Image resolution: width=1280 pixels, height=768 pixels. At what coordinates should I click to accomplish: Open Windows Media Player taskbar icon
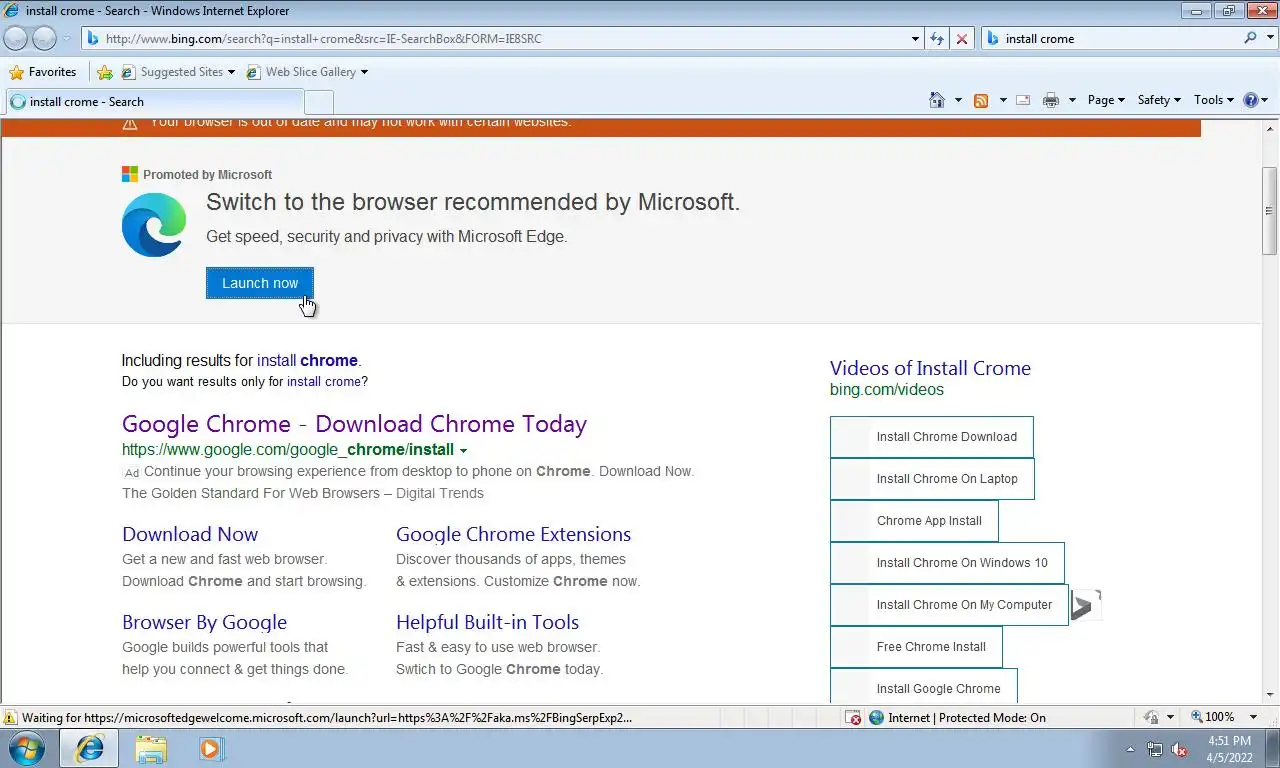click(212, 748)
